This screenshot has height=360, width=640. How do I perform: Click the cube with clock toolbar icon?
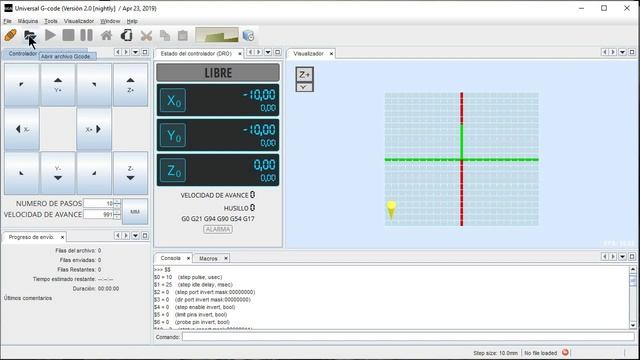(x=248, y=36)
